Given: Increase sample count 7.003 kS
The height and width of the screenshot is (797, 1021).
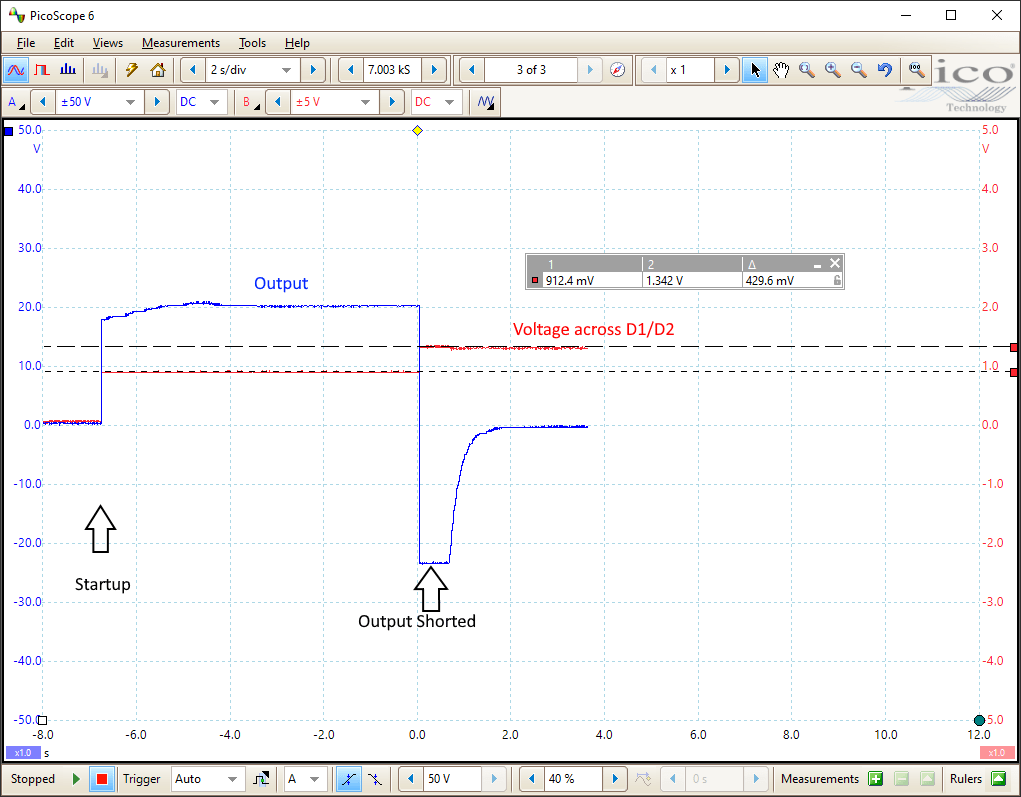Looking at the screenshot, I should pyautogui.click(x=434, y=70).
